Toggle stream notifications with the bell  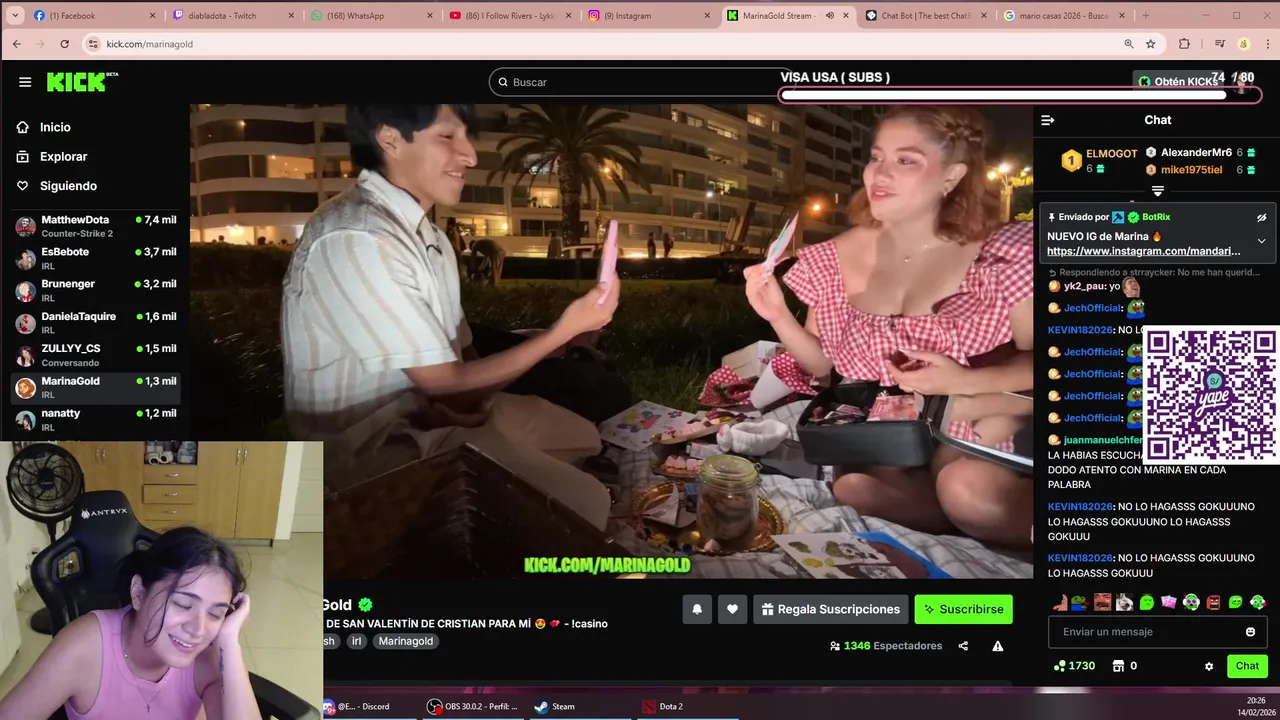coord(697,609)
